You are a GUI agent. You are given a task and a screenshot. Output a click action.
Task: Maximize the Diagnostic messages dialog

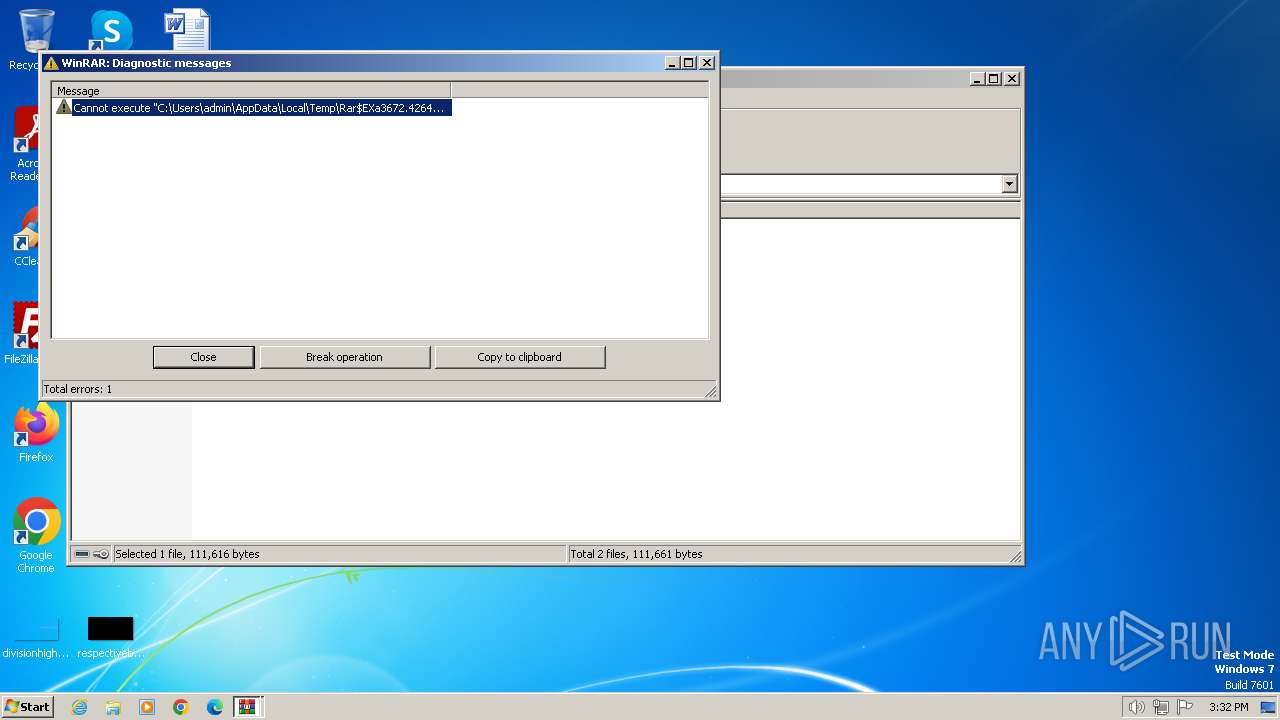tap(689, 63)
